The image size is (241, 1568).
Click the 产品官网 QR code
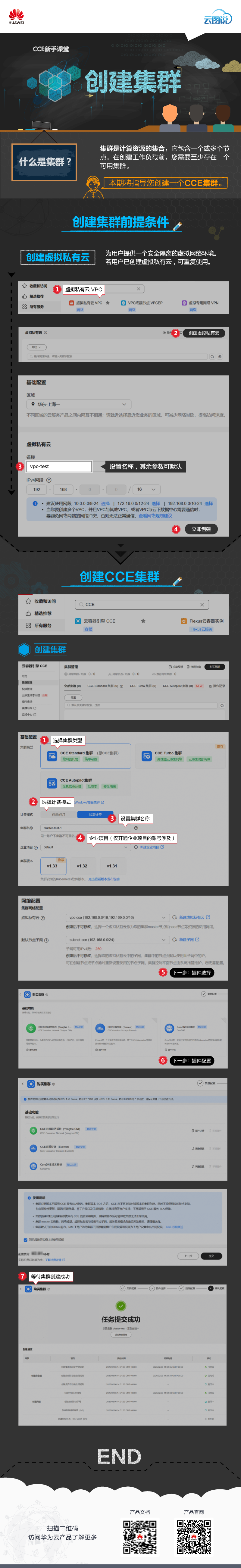[193, 1538]
